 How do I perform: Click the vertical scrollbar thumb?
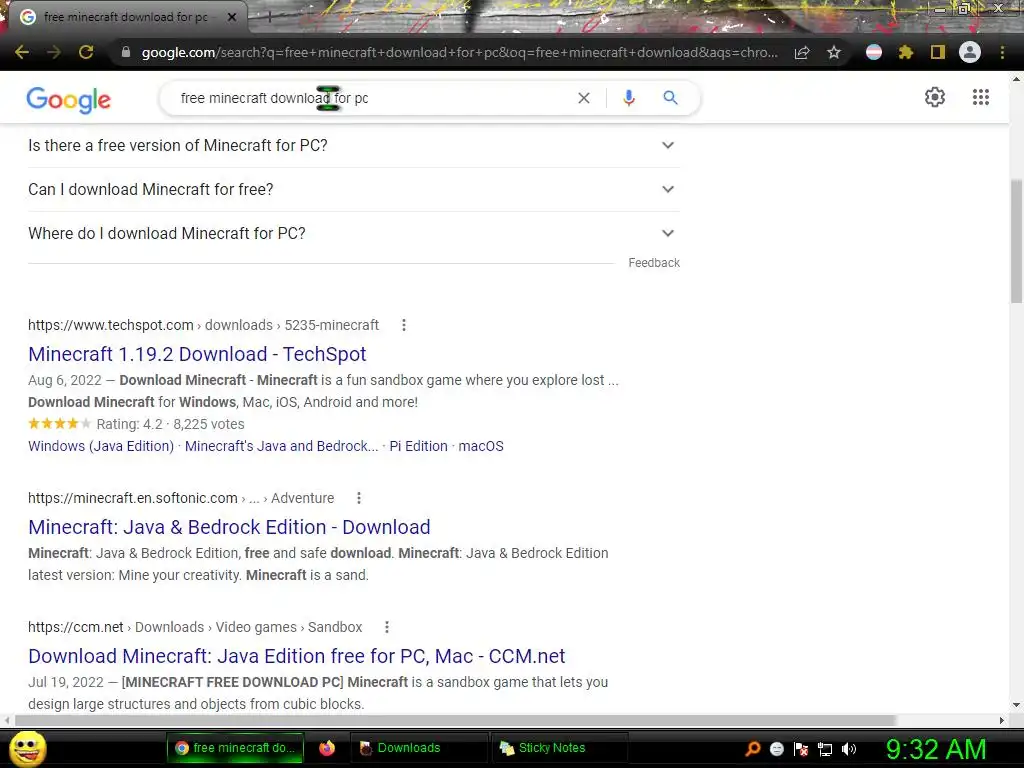tap(1016, 240)
